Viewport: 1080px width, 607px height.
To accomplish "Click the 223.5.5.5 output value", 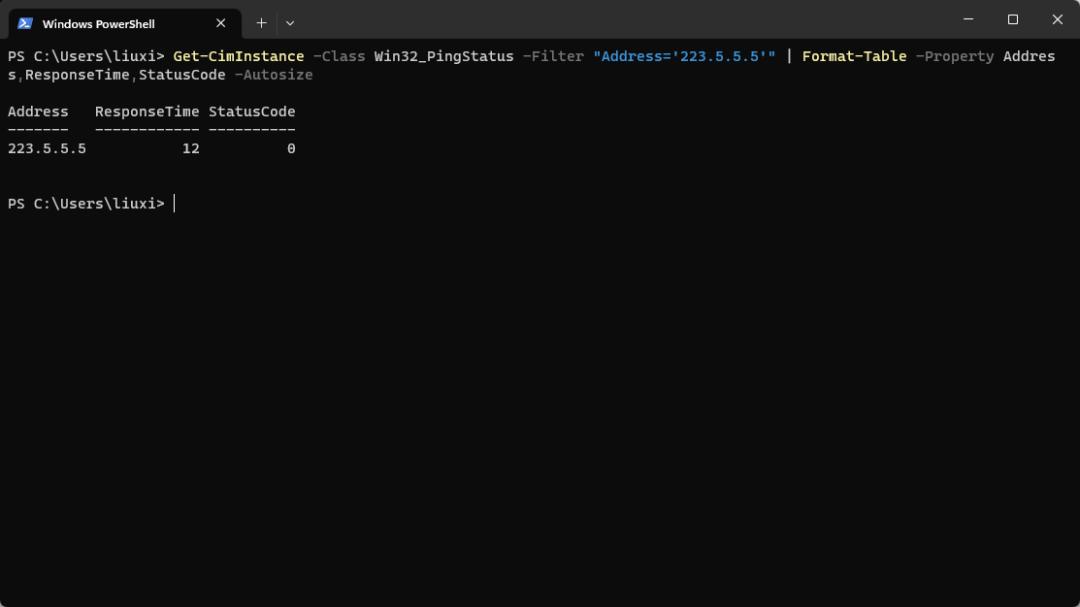I will [x=47, y=149].
